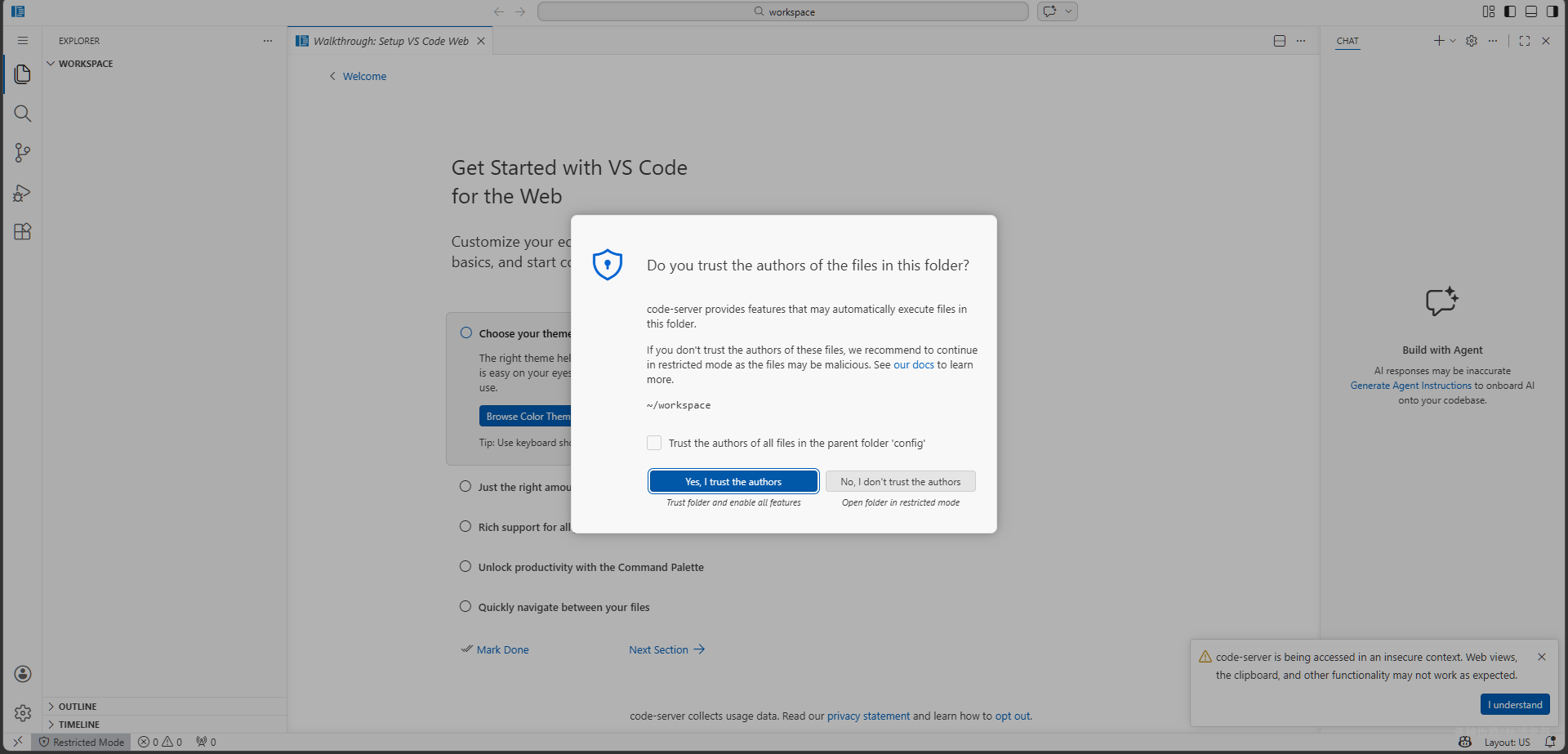Click the 'workspace' command center search box
1568x754 pixels.
point(783,11)
